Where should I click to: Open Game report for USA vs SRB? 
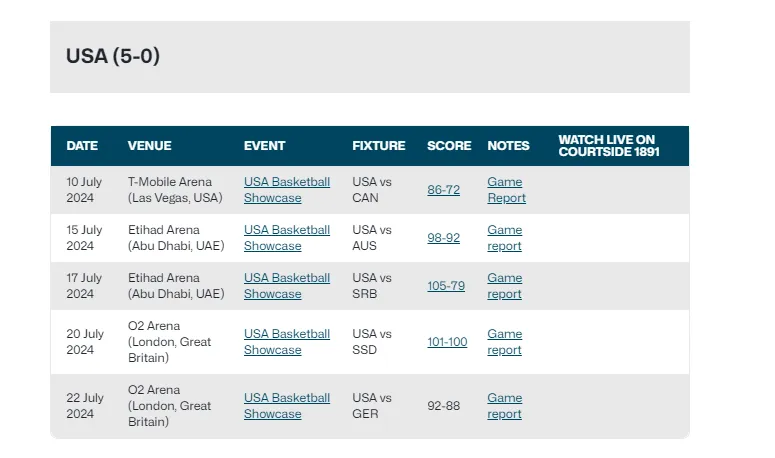(x=505, y=286)
